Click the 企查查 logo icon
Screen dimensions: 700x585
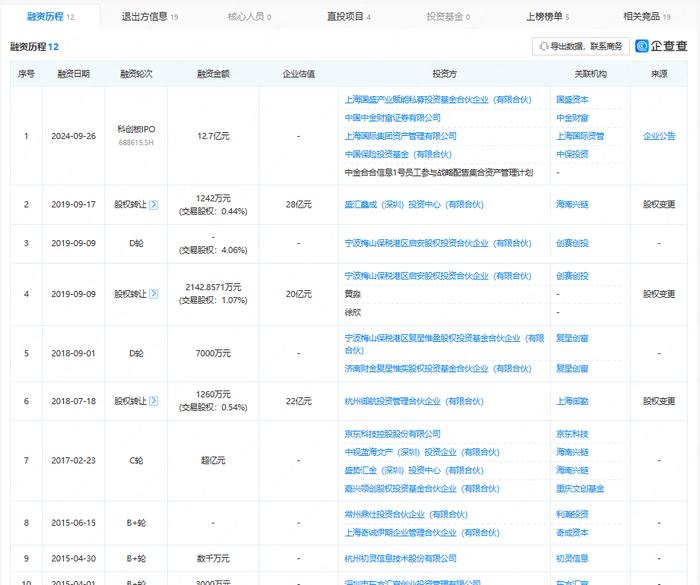point(642,46)
